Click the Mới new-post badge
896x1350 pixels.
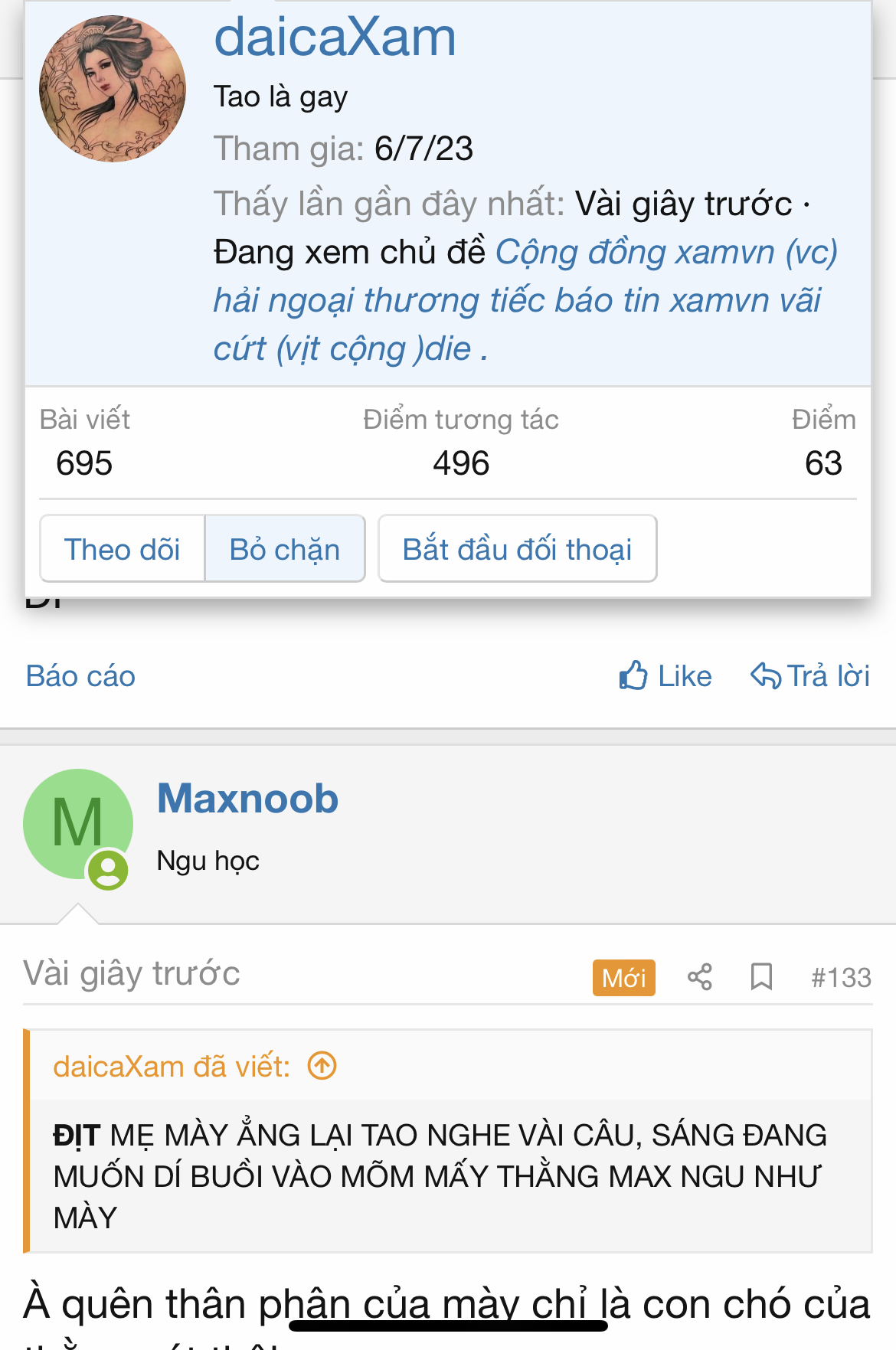click(623, 978)
